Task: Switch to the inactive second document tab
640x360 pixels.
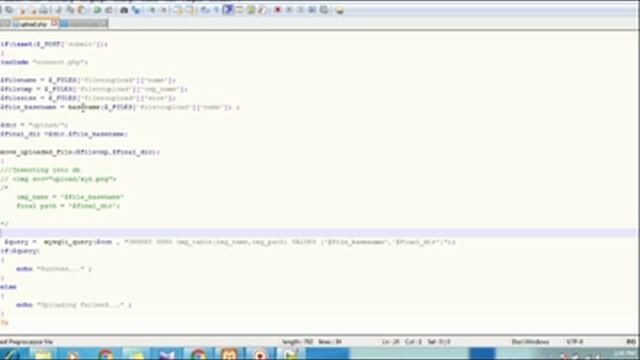Action: pos(84,24)
